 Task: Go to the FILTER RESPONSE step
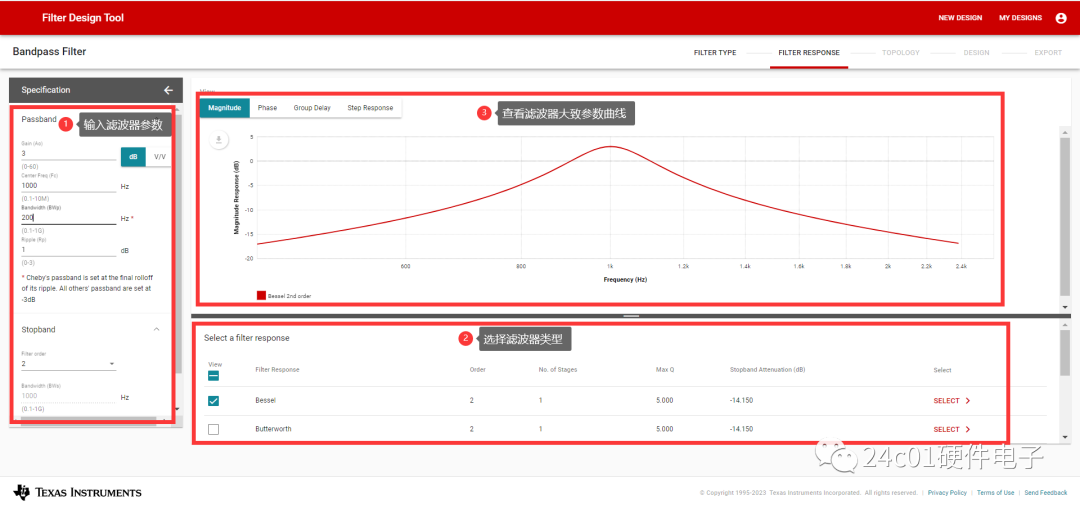click(809, 53)
